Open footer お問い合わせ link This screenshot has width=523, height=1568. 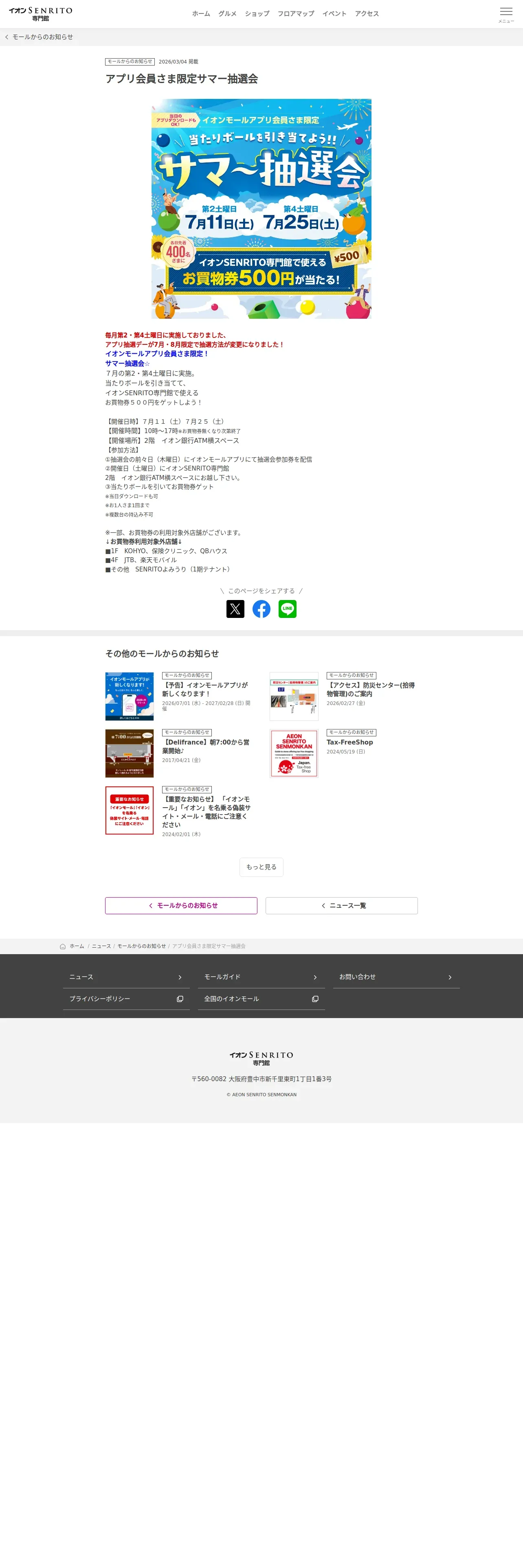[396, 977]
